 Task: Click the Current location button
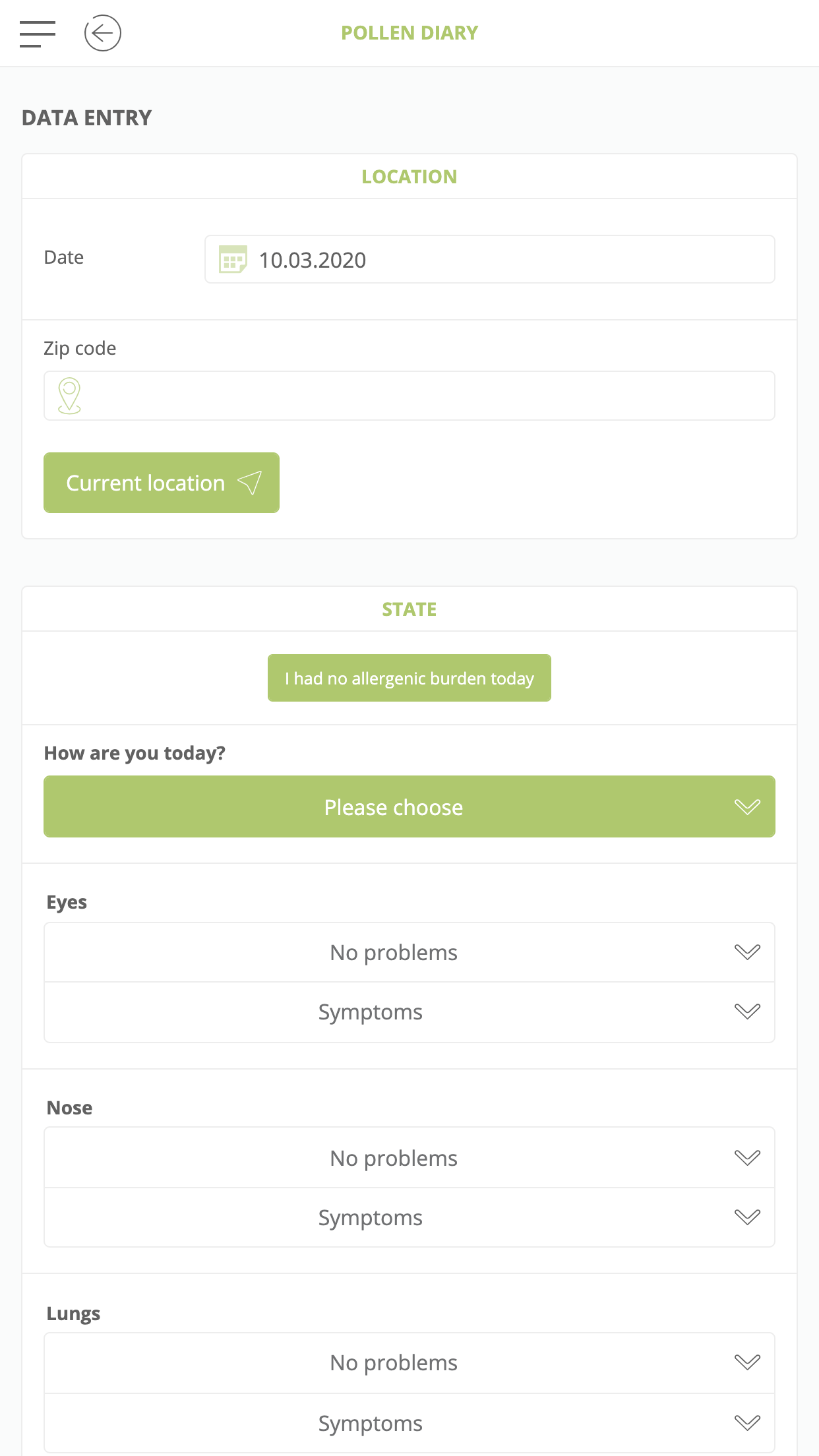point(161,482)
